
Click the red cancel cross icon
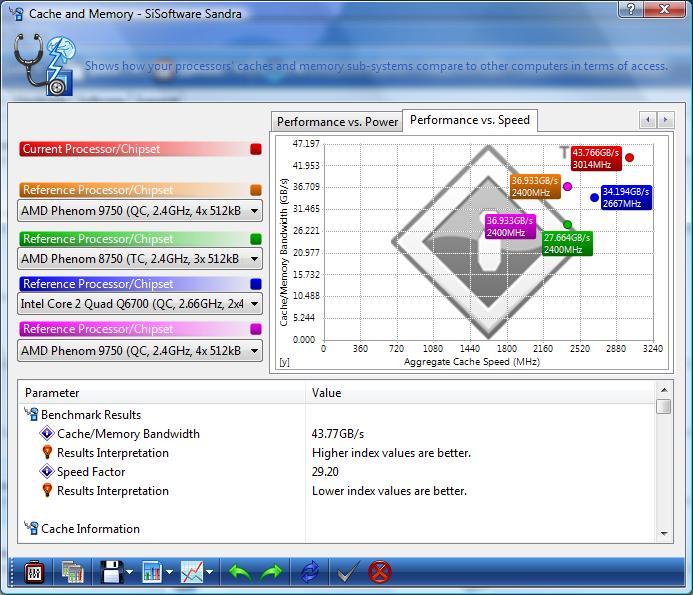coord(380,572)
